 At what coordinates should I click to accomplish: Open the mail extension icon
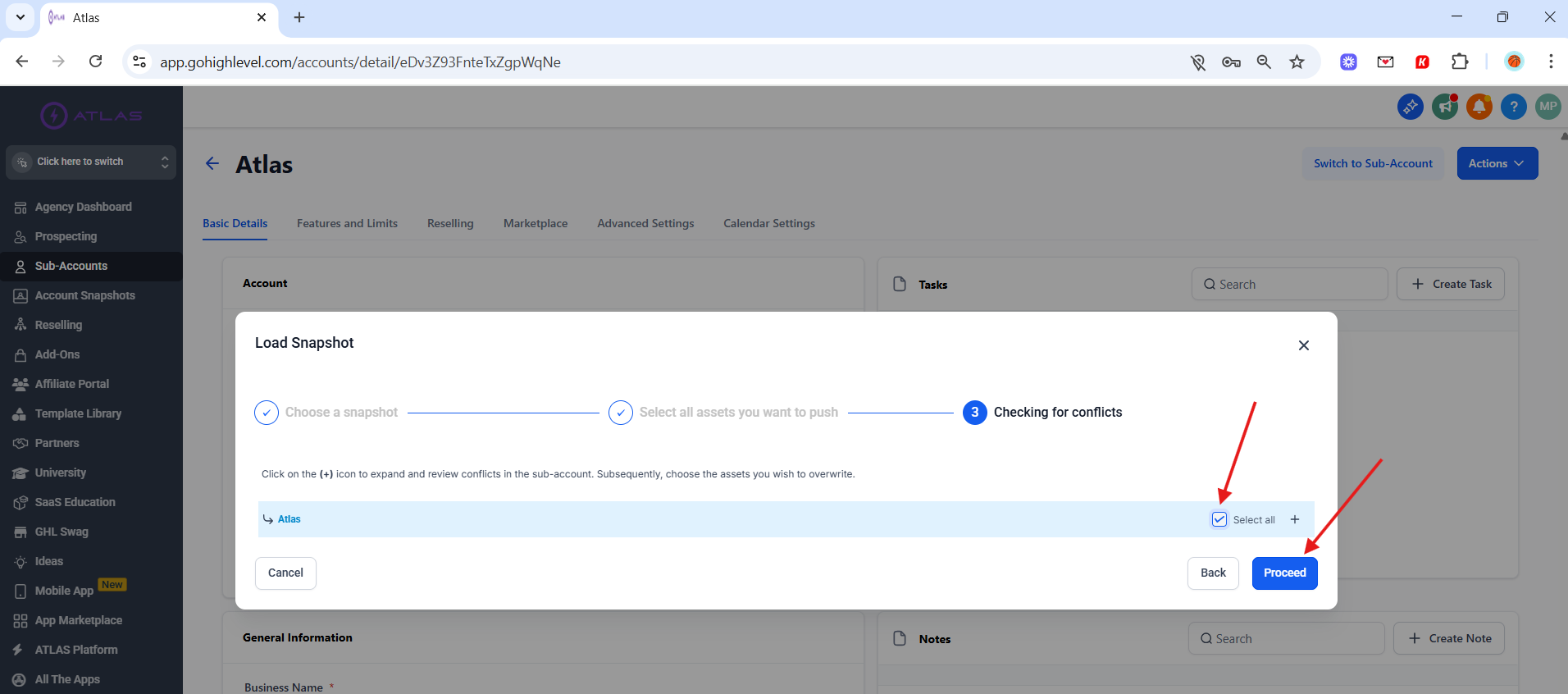click(1386, 62)
